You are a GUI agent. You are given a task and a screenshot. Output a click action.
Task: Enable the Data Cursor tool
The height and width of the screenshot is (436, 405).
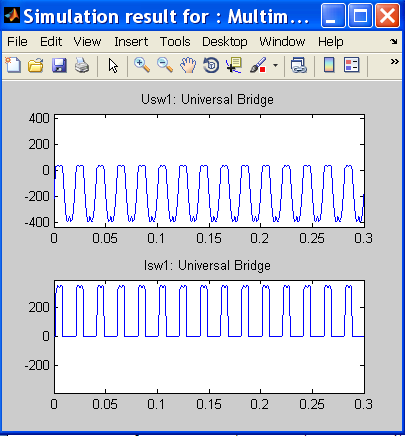coord(234,65)
